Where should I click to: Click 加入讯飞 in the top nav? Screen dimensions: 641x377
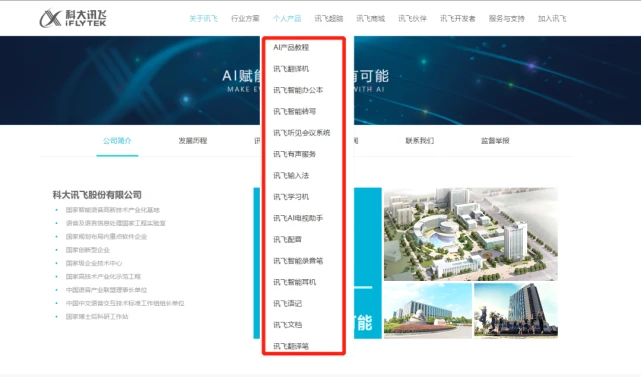pyautogui.click(x=552, y=18)
